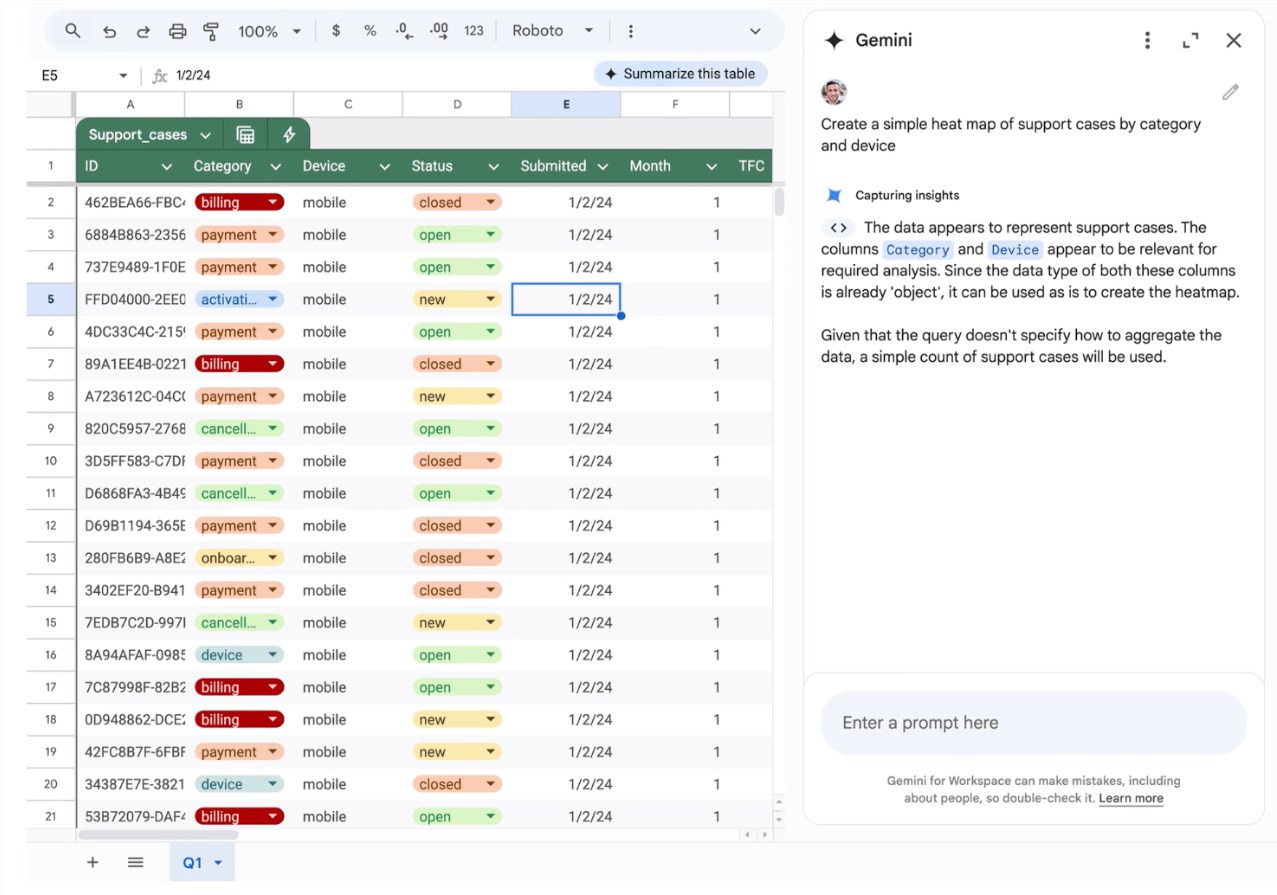
Task: Click the decrease decimal places icon
Action: tap(403, 31)
